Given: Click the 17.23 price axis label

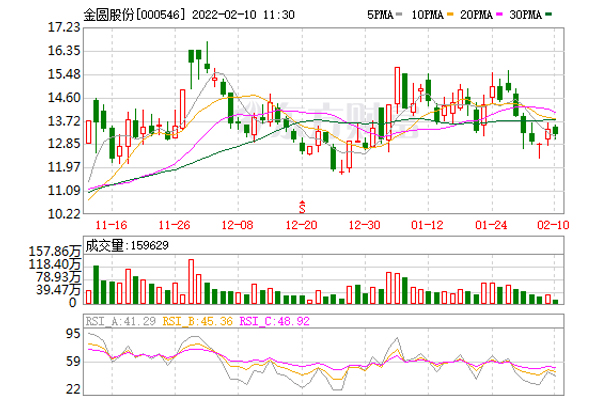Looking at the screenshot, I should point(64,28).
